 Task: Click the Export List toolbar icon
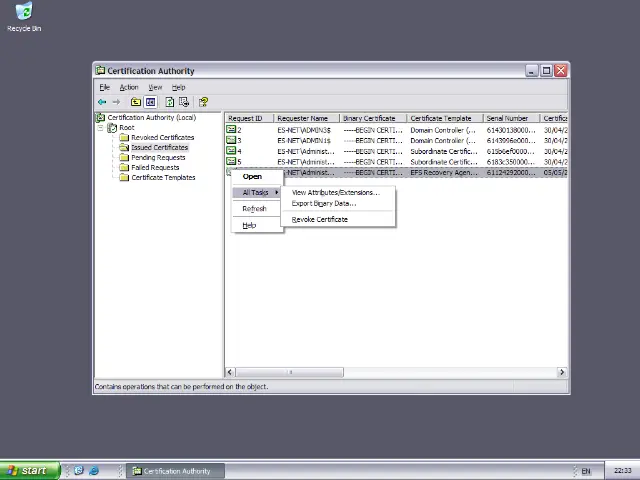(x=184, y=102)
